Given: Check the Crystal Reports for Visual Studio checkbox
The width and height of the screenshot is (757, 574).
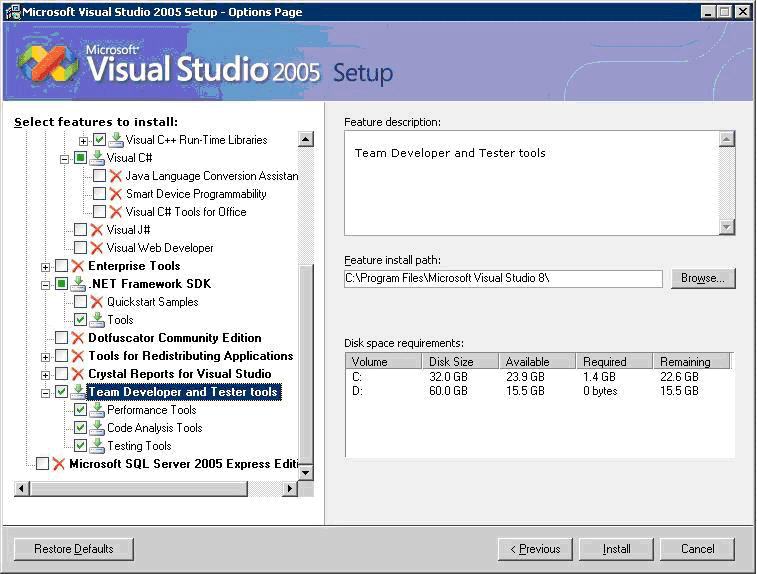Looking at the screenshot, I should 62,374.
